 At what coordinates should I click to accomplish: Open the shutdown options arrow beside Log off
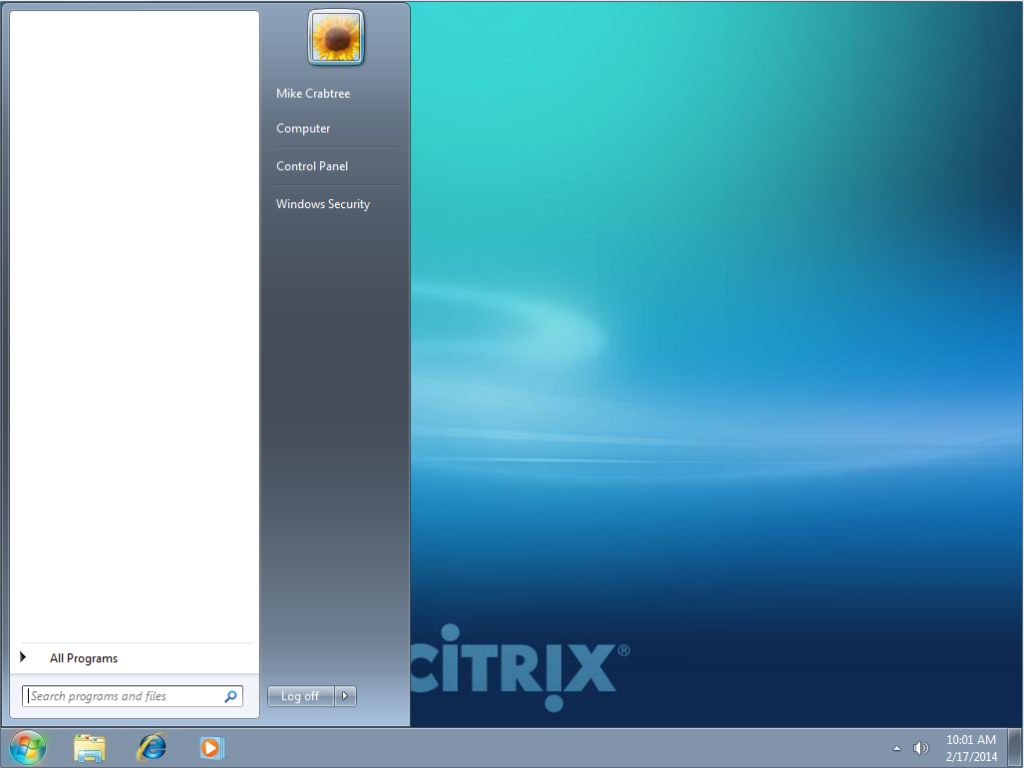click(345, 696)
